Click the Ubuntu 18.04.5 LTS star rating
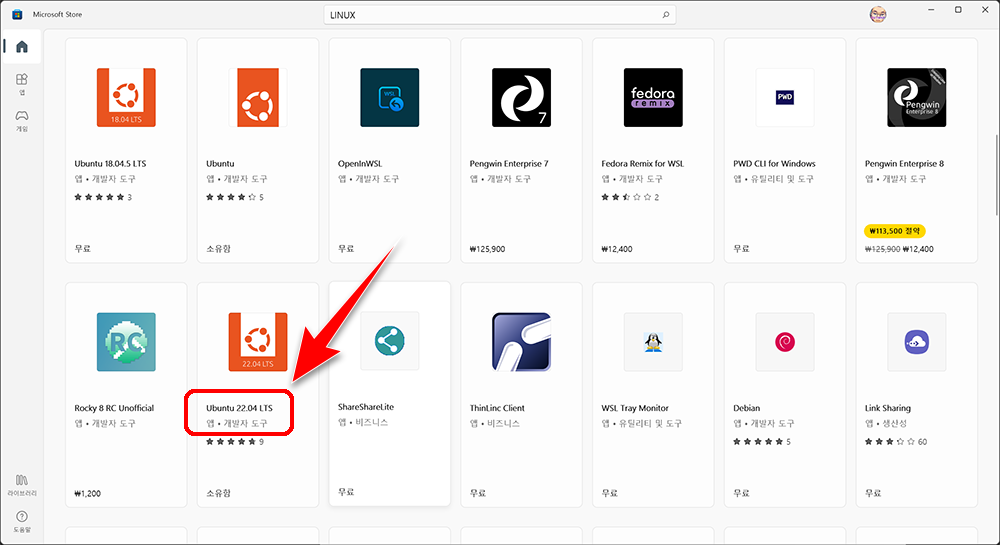 [103, 198]
